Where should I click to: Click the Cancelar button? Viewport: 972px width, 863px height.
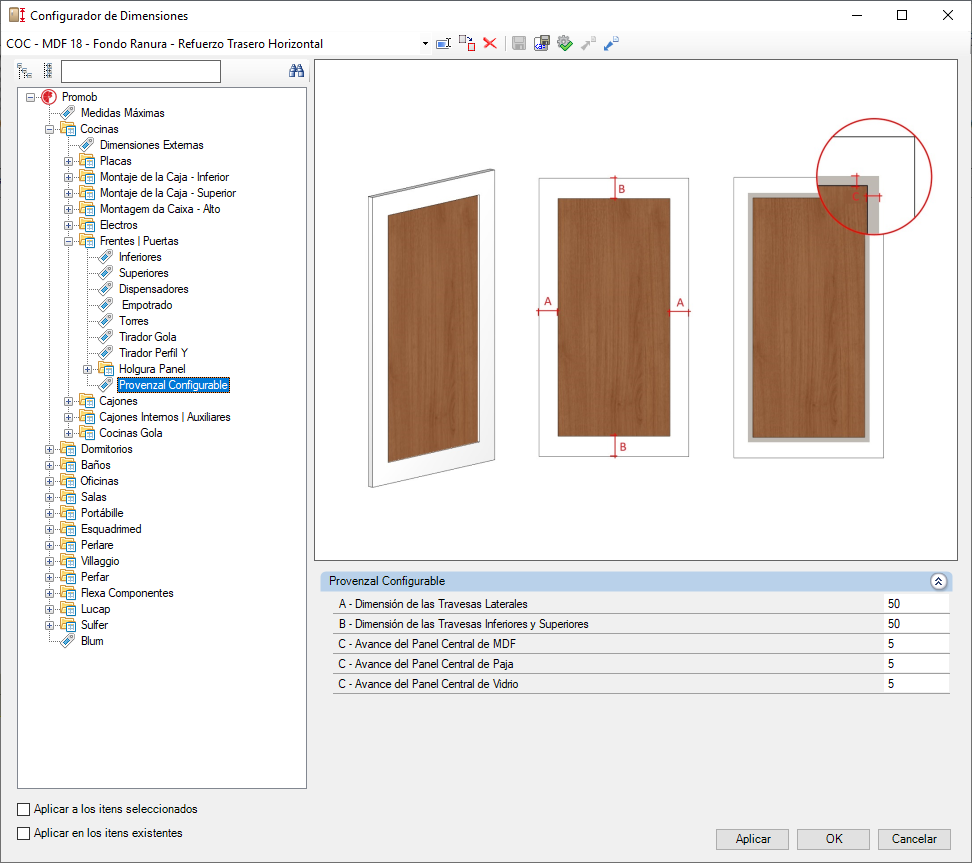point(914,839)
